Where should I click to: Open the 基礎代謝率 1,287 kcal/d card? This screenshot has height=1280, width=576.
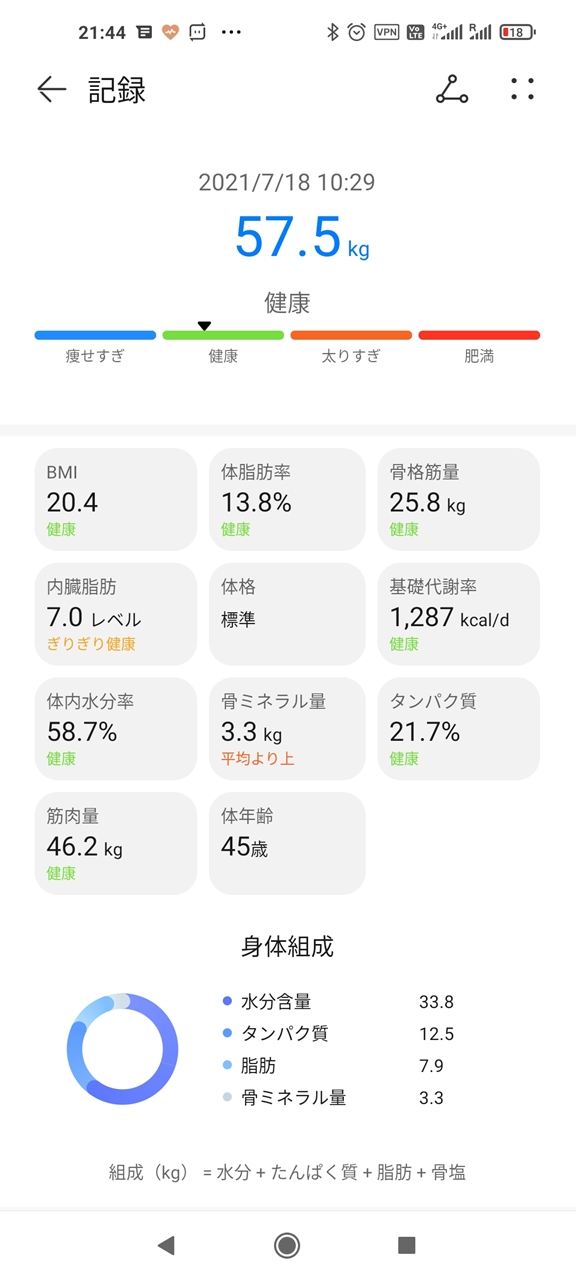[x=459, y=614]
